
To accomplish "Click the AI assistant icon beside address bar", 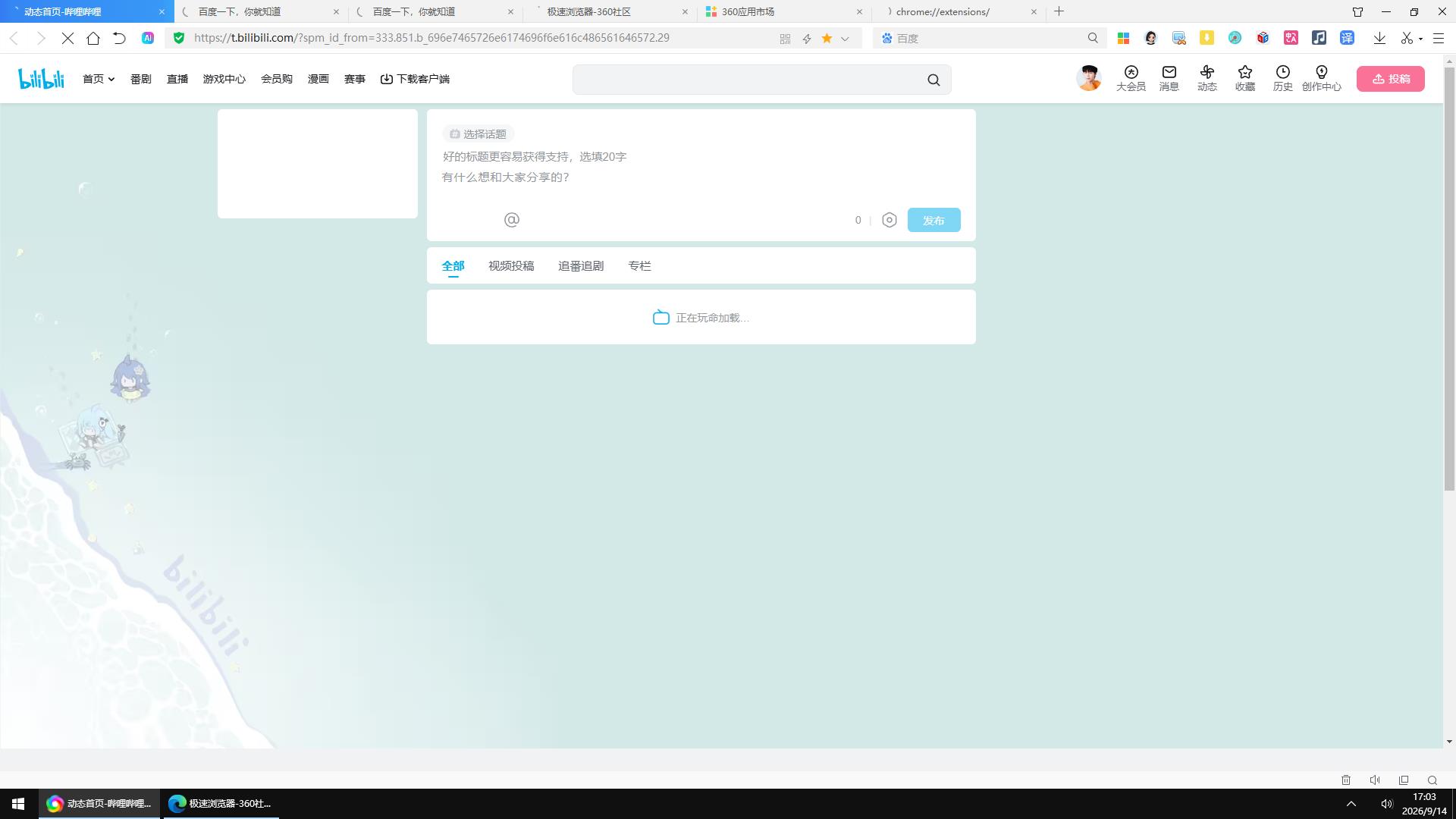I will click(x=148, y=38).
